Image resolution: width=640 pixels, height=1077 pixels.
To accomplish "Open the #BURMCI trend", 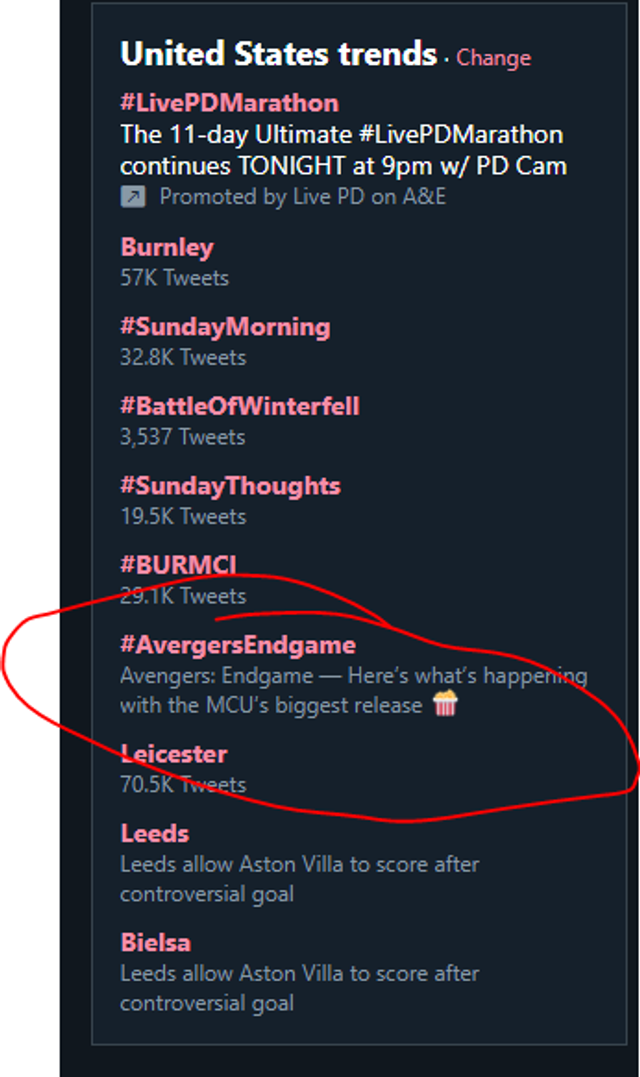I will click(179, 565).
